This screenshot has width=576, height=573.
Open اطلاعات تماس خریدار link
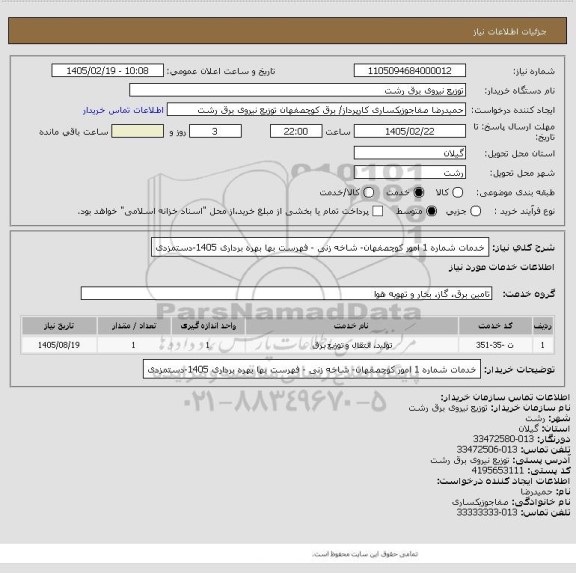[123, 110]
